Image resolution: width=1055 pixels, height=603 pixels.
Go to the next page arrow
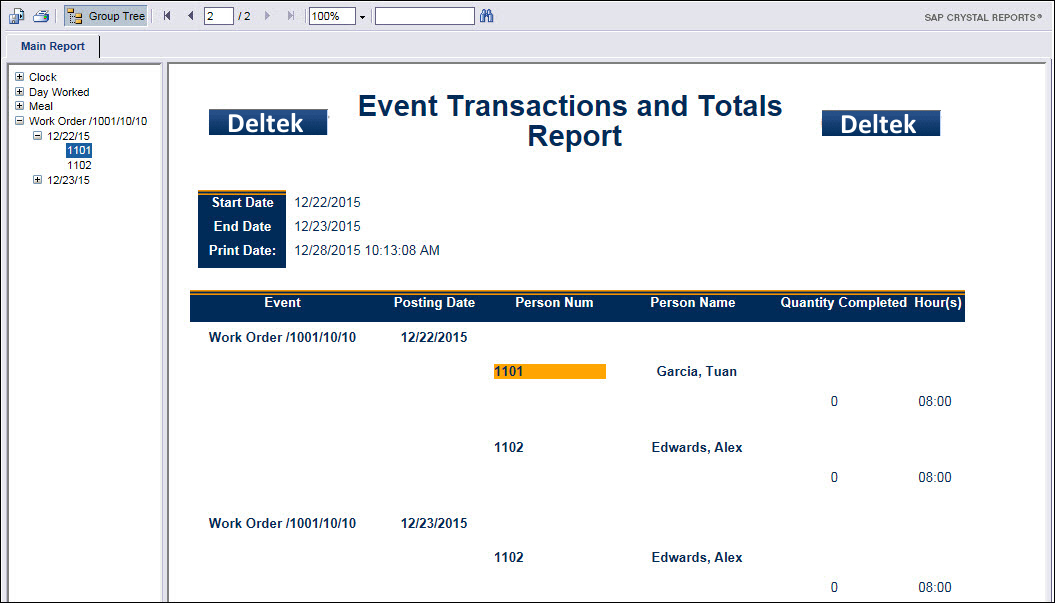267,16
